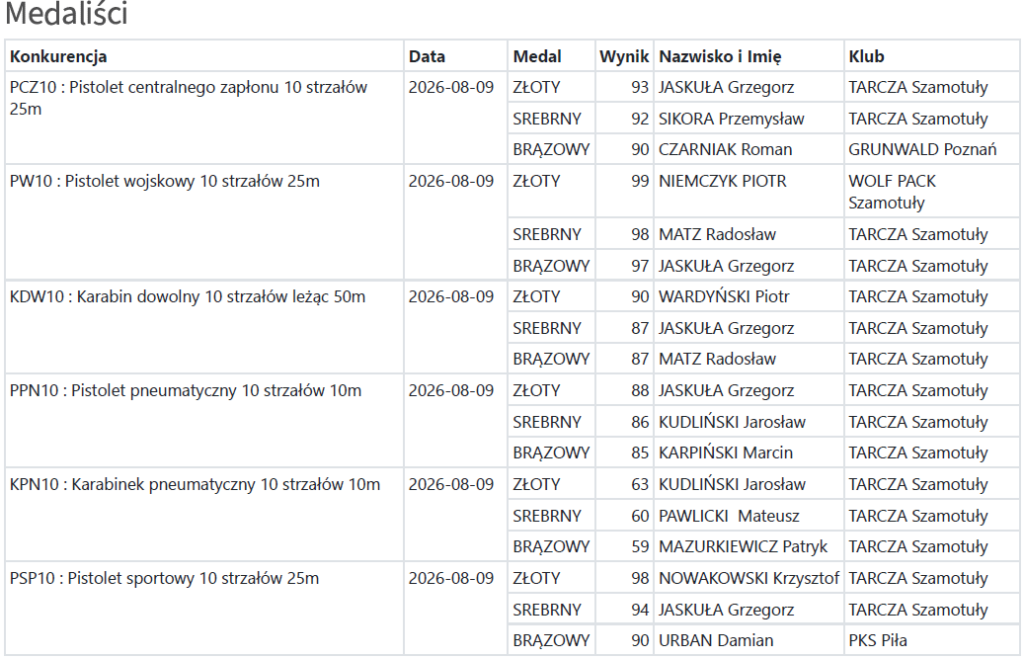Select KDW10 Karabin dowolny competition cell

(x=204, y=327)
